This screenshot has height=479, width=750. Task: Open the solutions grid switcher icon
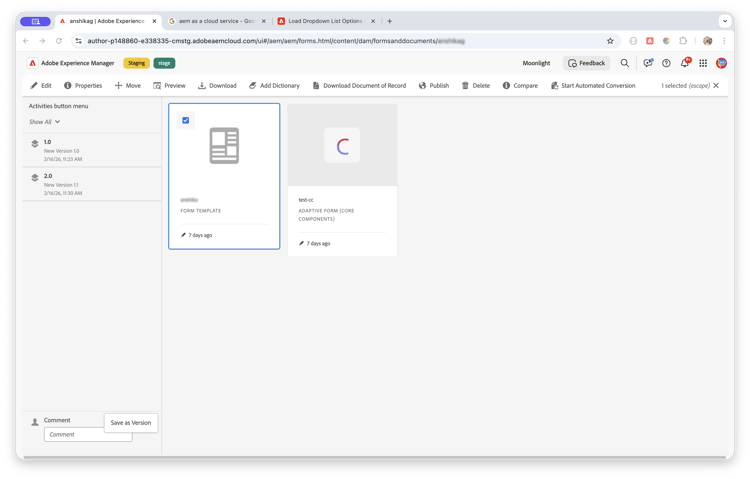click(x=703, y=63)
